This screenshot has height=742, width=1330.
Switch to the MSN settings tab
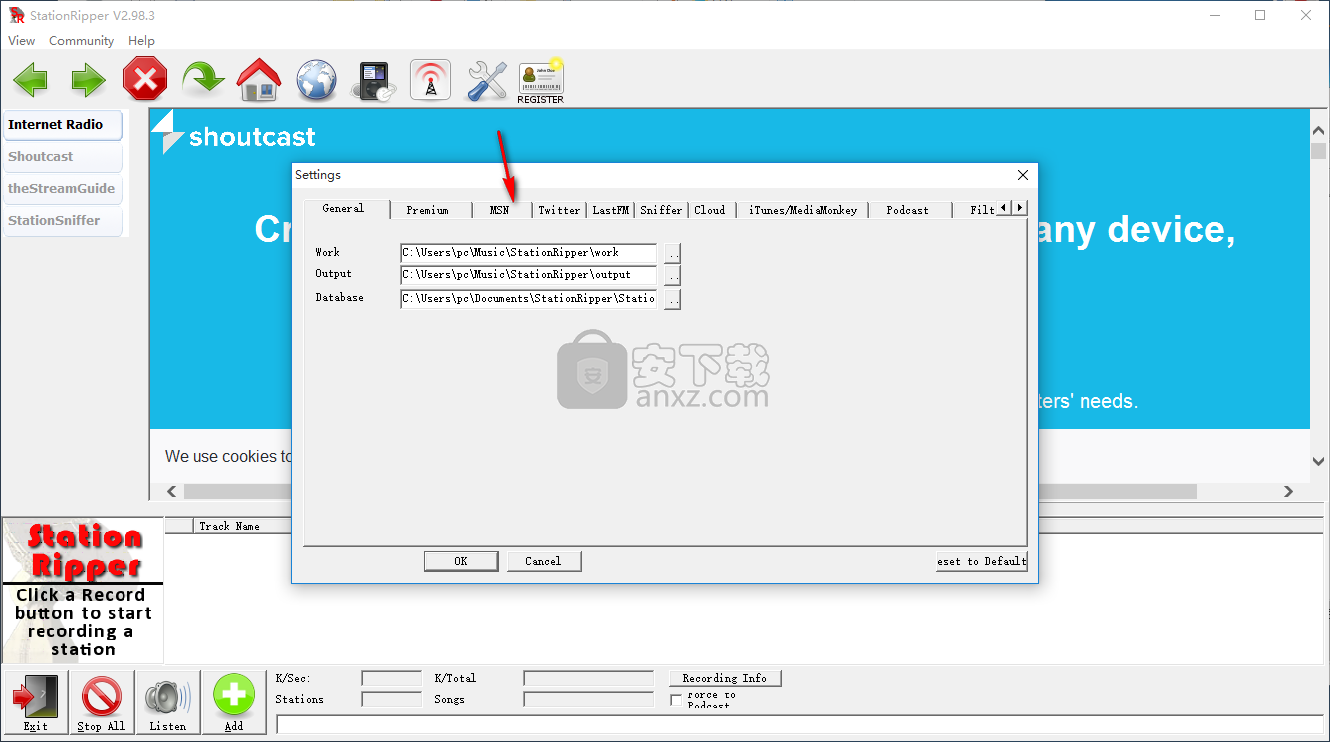click(499, 210)
